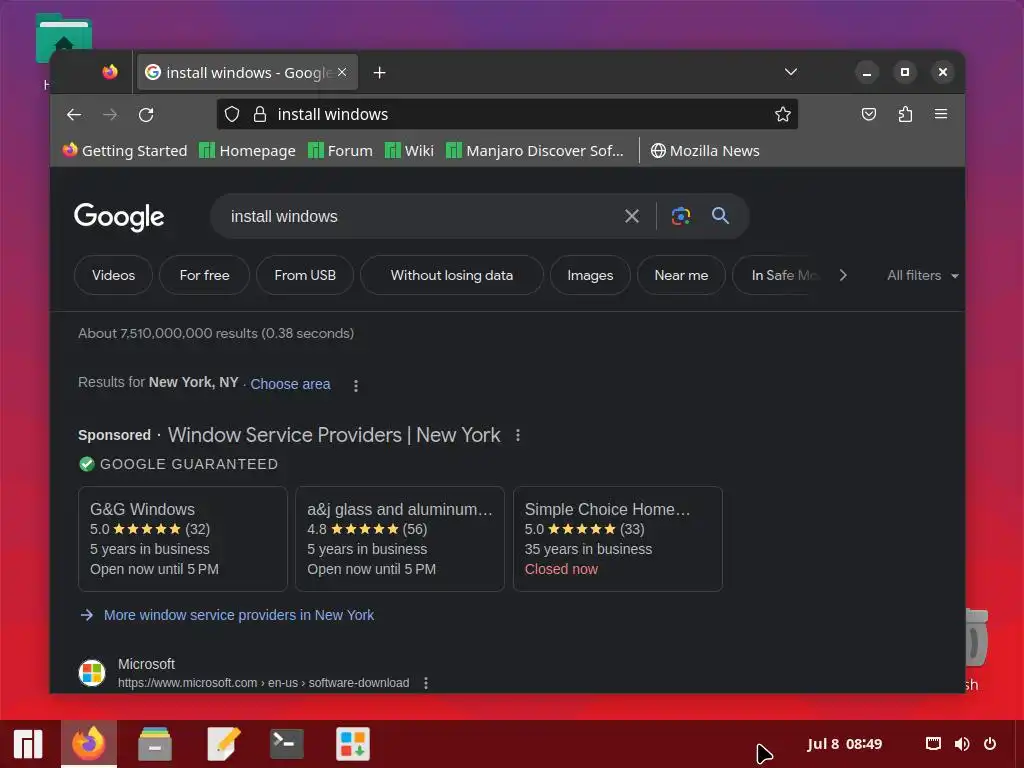Show more filter chips with right chevron

pyautogui.click(x=843, y=276)
